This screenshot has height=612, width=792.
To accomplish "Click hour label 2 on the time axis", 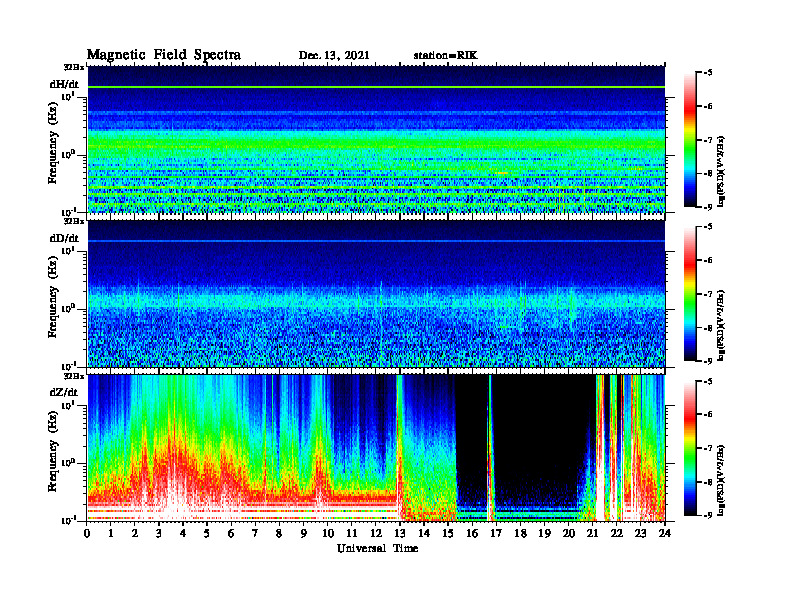I will [x=135, y=534].
